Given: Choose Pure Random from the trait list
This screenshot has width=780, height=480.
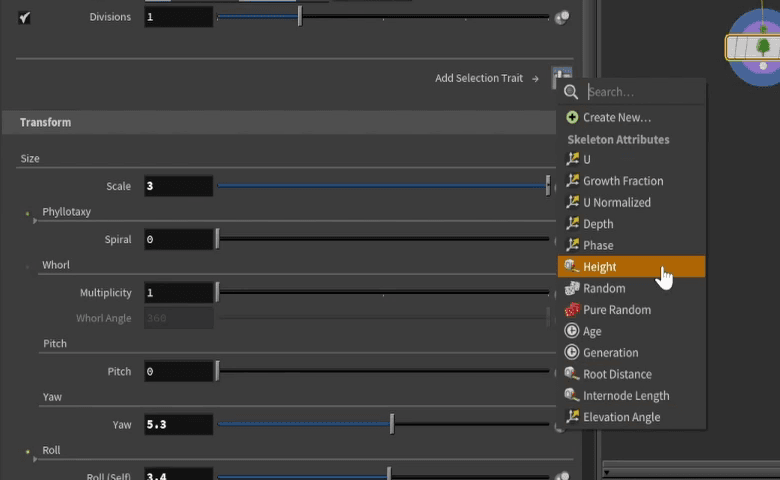Looking at the screenshot, I should click(631, 309).
